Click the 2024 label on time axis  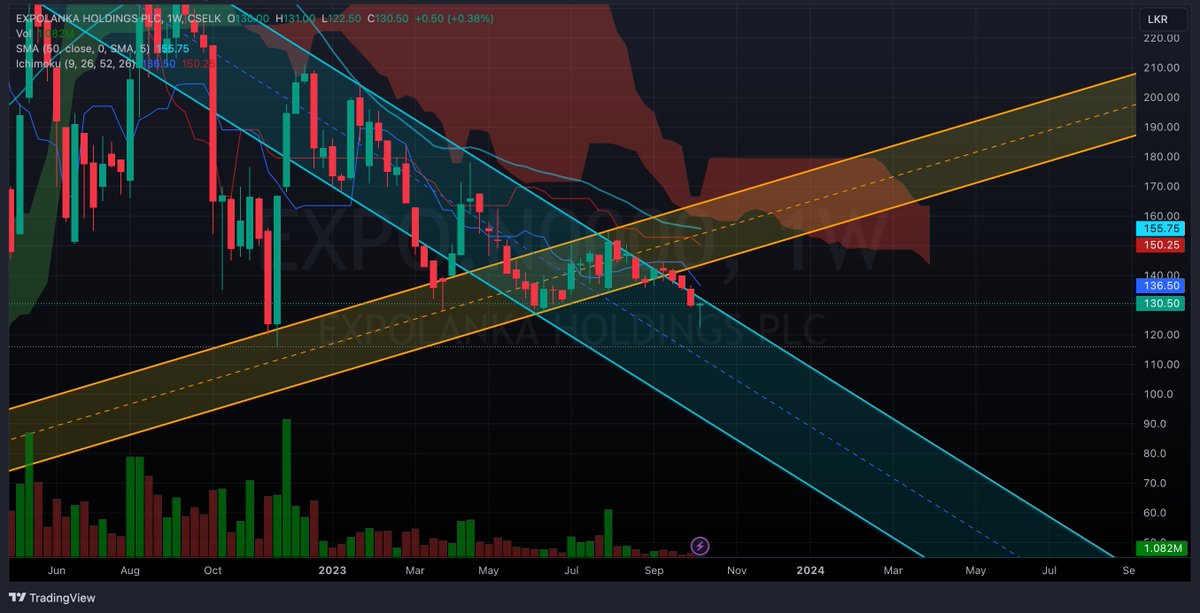810,570
